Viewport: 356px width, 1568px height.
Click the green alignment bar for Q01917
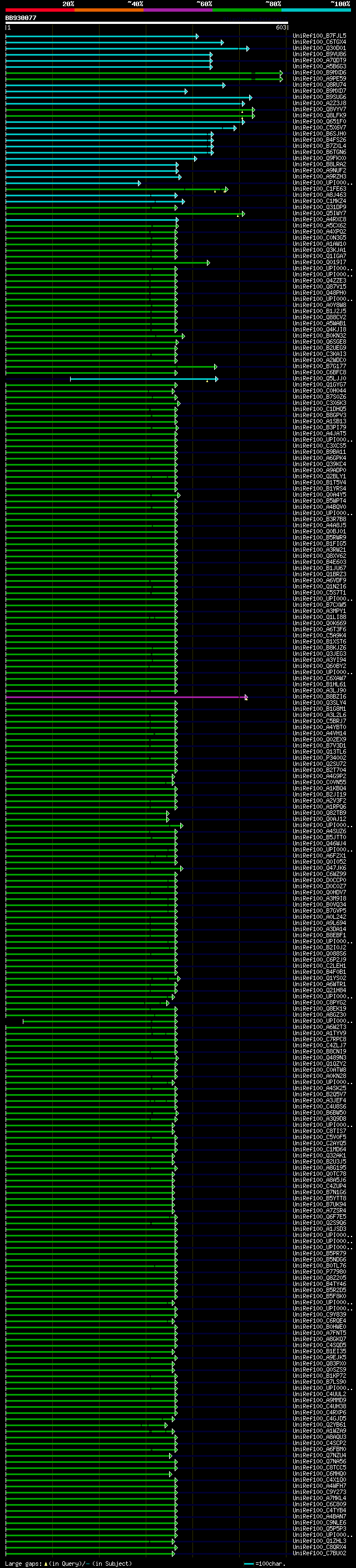[x=107, y=263]
